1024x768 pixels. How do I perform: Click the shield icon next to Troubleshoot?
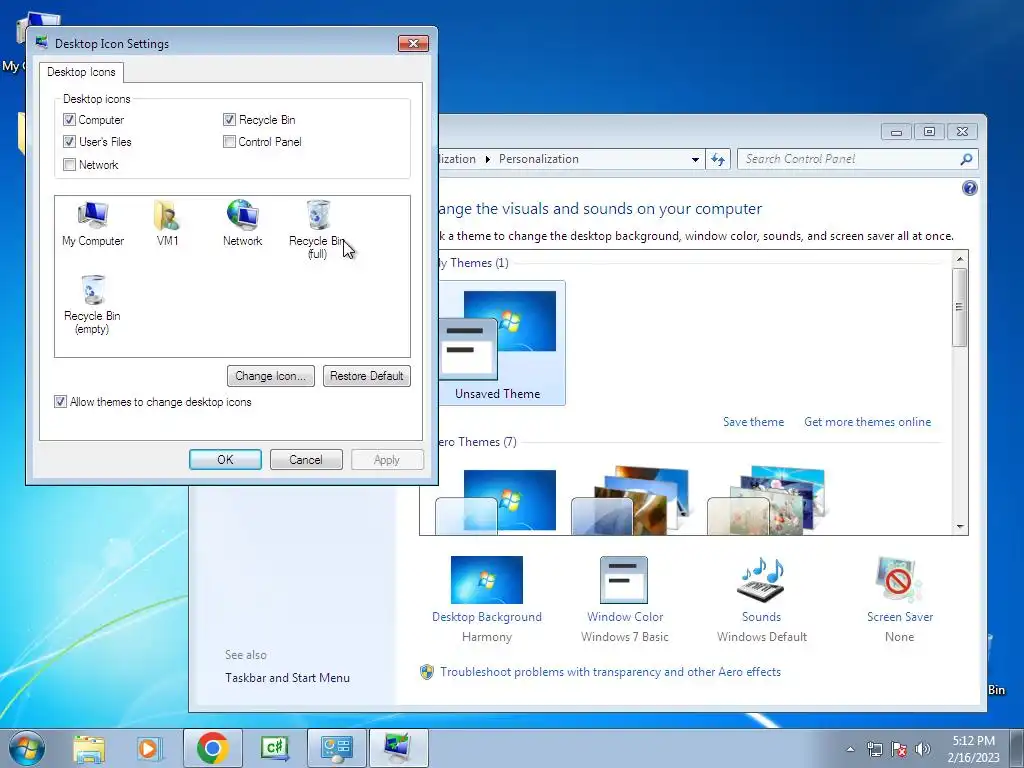[426, 672]
